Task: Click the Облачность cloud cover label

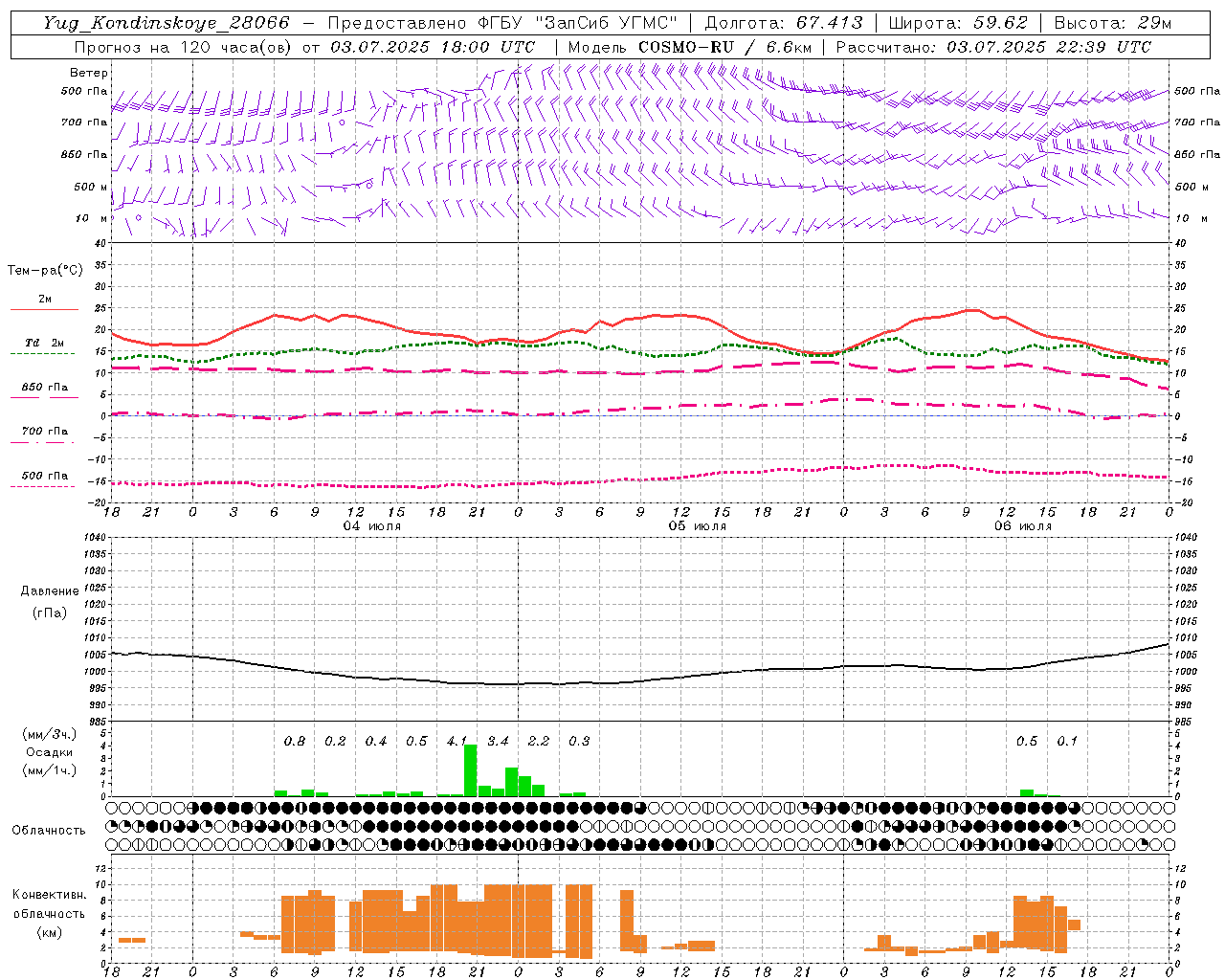Action: 49,830
